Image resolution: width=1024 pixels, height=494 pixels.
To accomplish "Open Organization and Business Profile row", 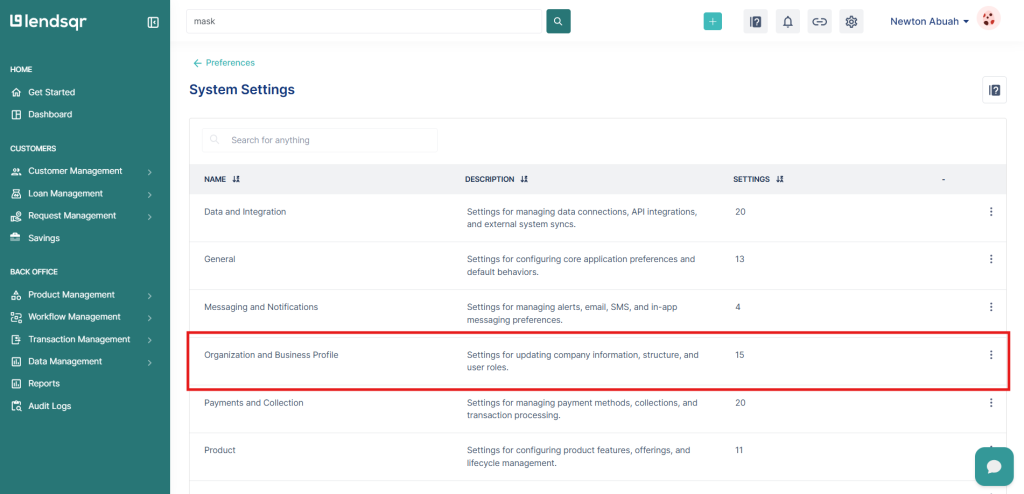I will pos(271,355).
